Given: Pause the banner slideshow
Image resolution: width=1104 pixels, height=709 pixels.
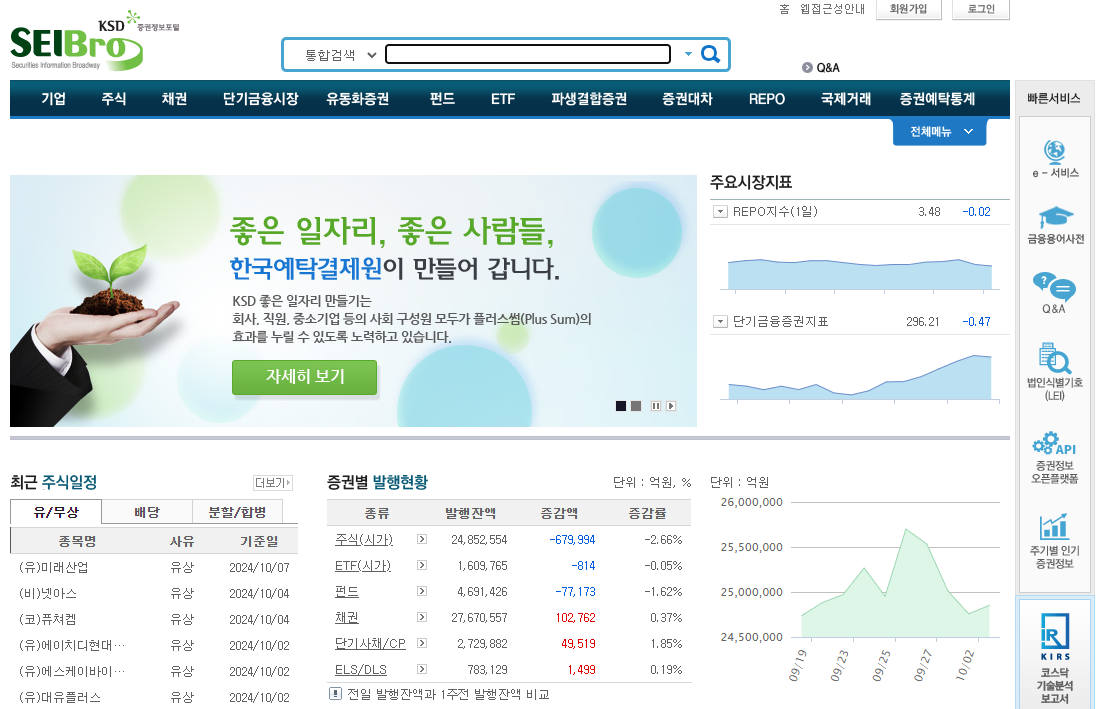Looking at the screenshot, I should 656,406.
